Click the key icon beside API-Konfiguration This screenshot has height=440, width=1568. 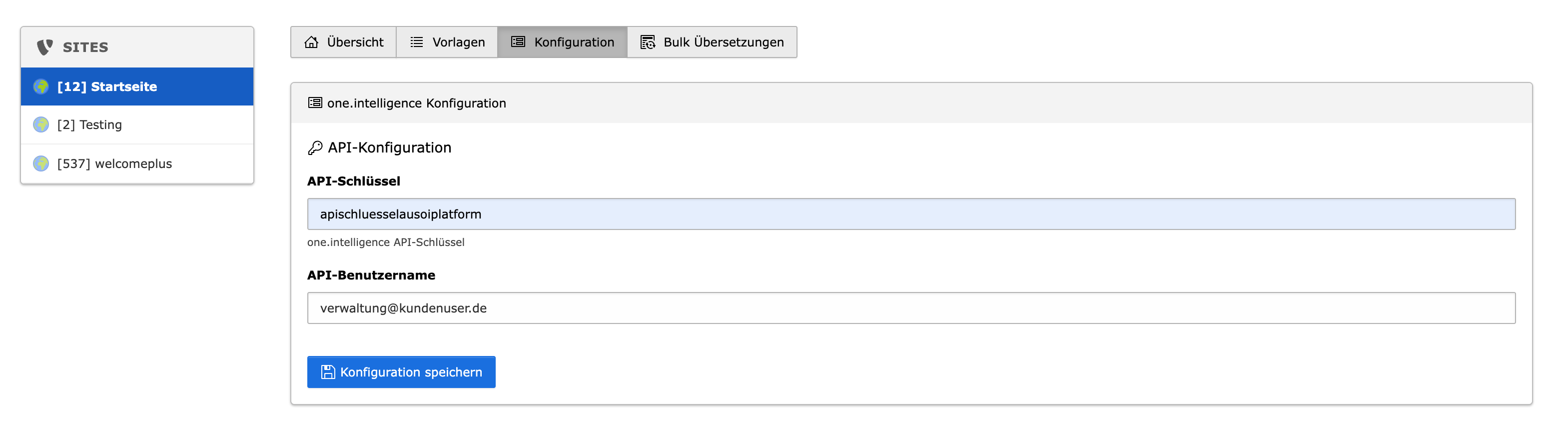(315, 147)
